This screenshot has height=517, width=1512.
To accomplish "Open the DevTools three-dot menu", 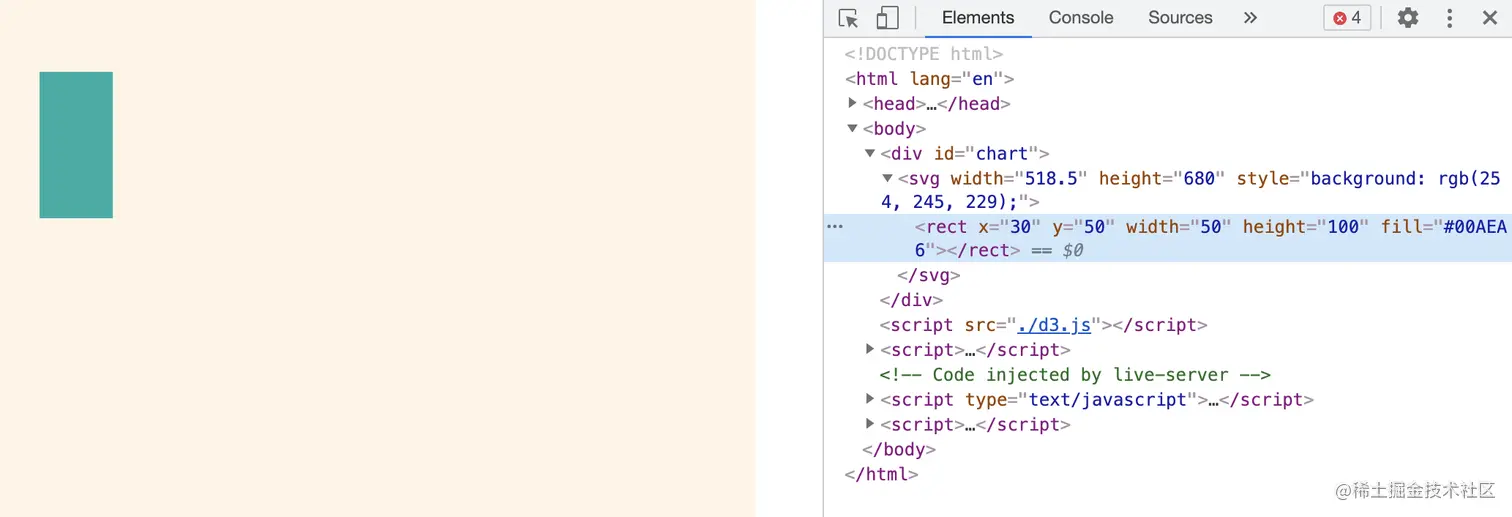I will (x=1449, y=18).
